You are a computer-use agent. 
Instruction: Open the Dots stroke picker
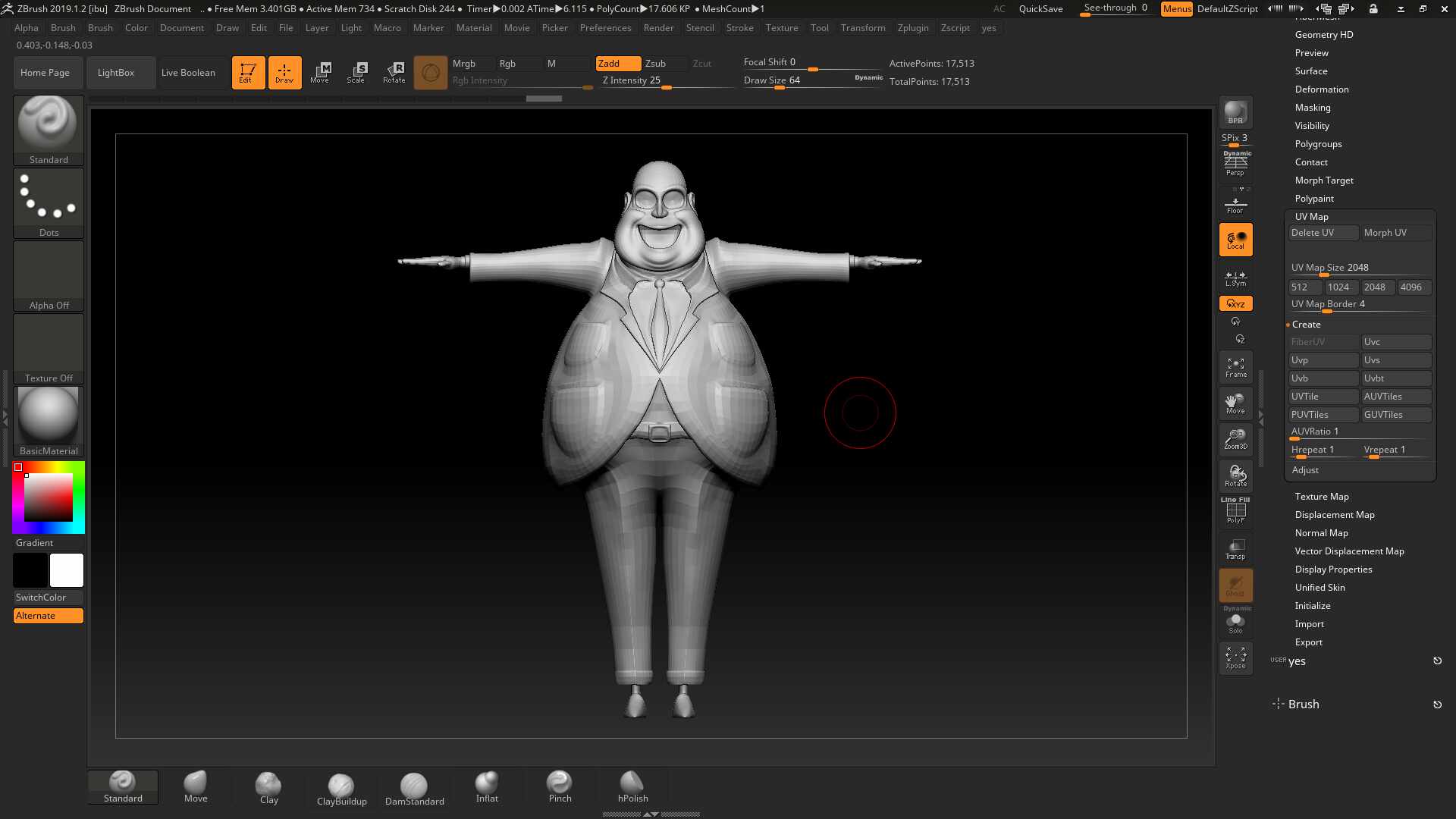coord(49,202)
